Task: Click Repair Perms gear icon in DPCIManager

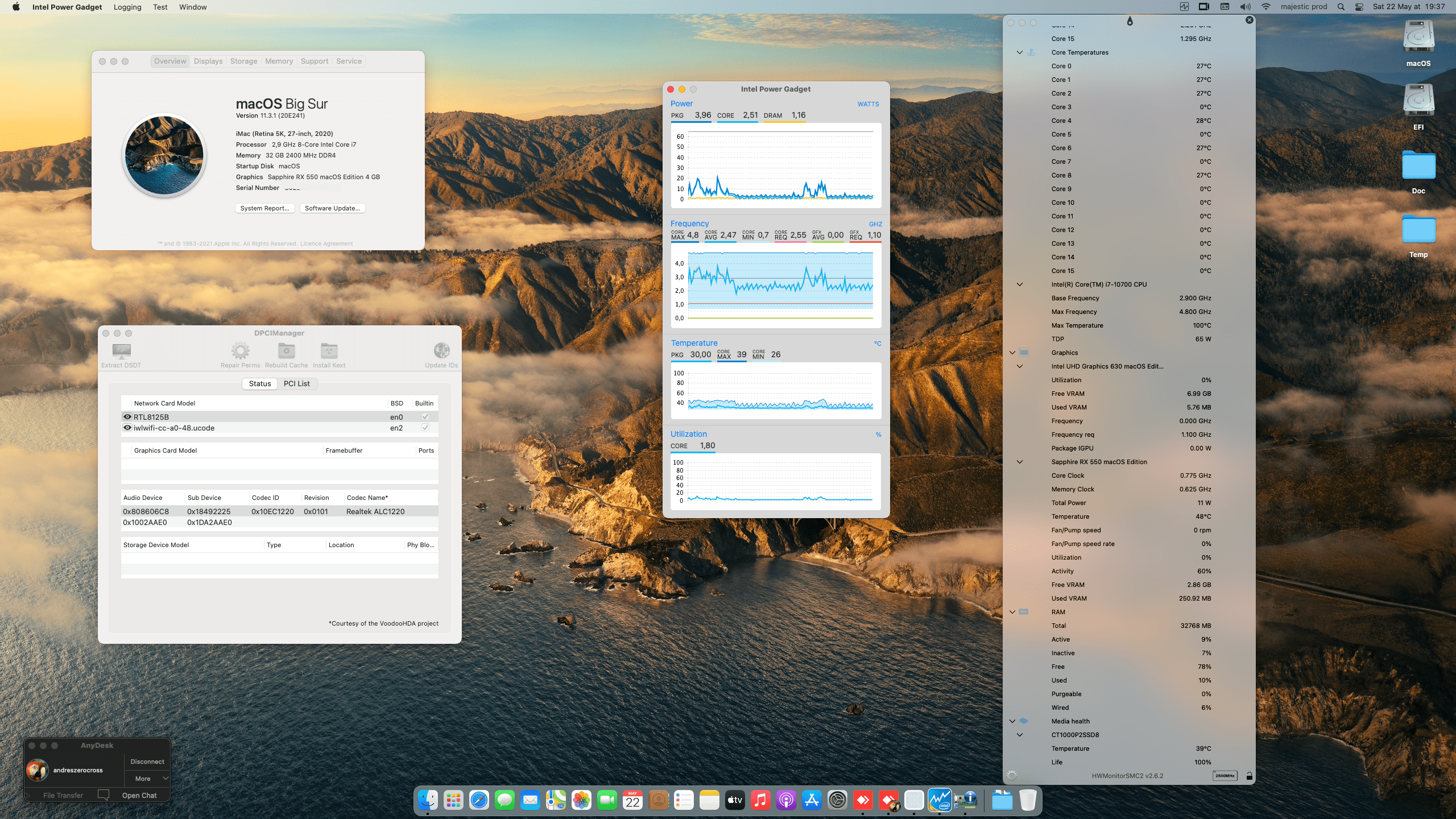Action: click(240, 351)
